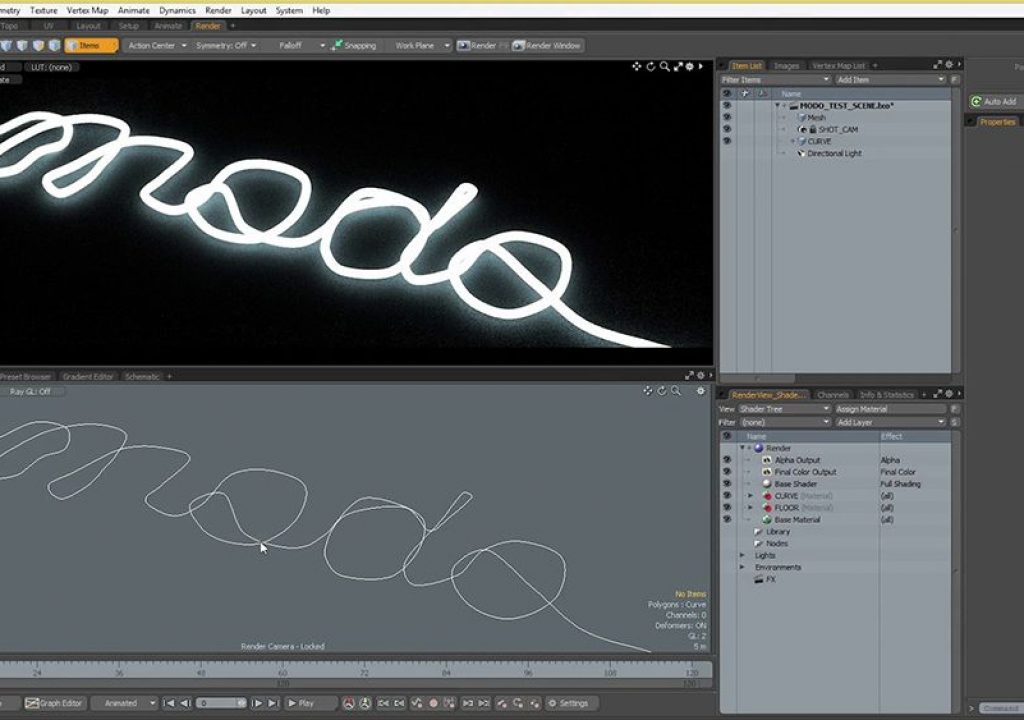The width and height of the screenshot is (1024, 720).
Task: Open the Vertex Map menu
Action: pyautogui.click(x=88, y=10)
